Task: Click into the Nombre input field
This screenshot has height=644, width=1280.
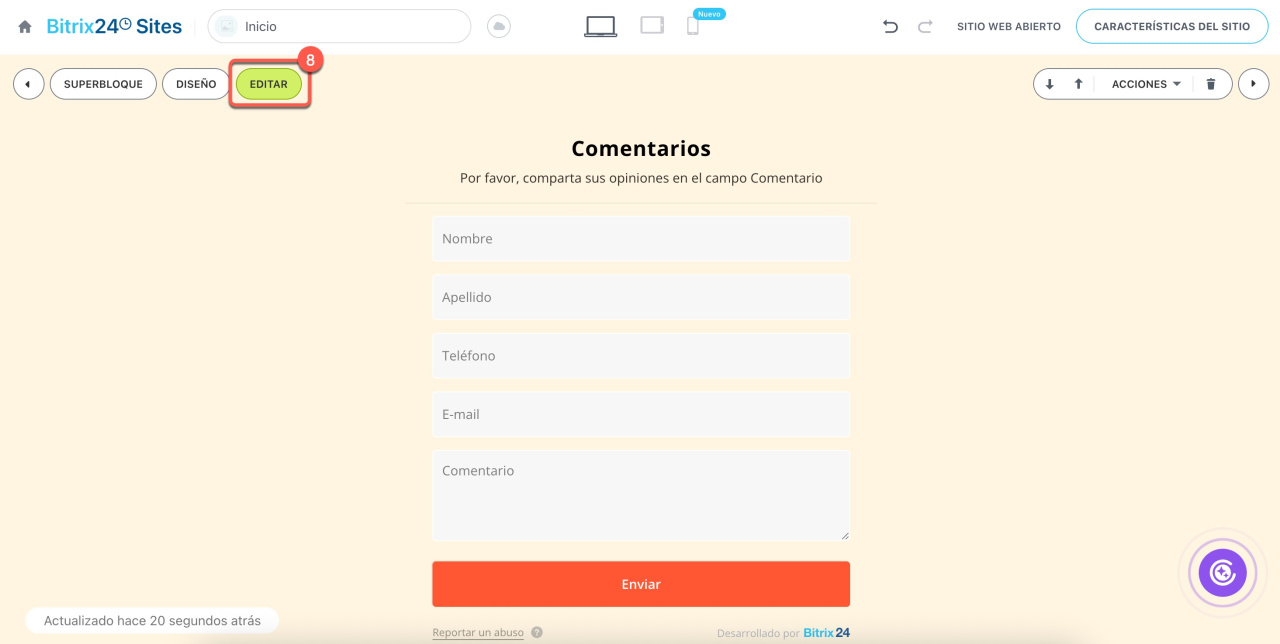Action: 641,239
